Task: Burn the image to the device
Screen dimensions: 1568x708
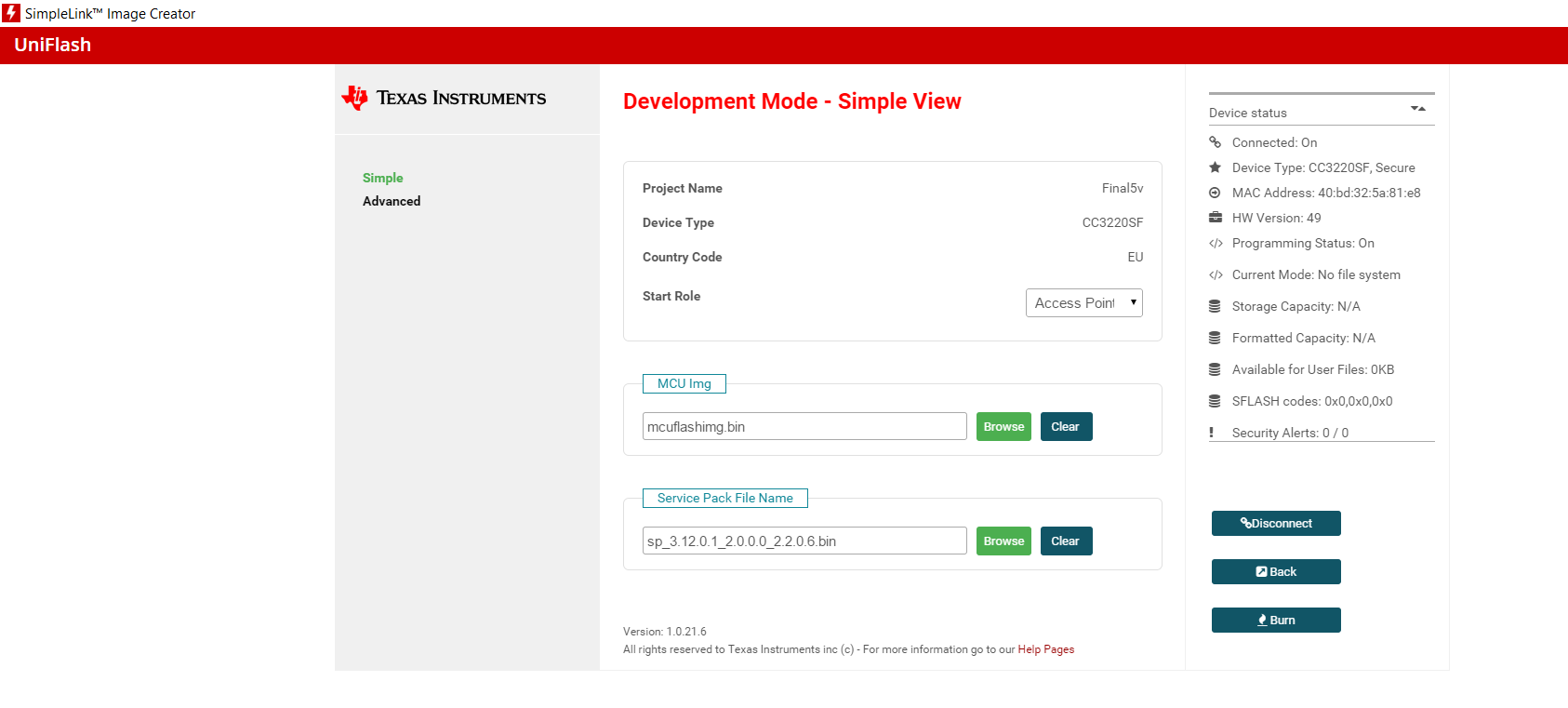Action: (1276, 621)
